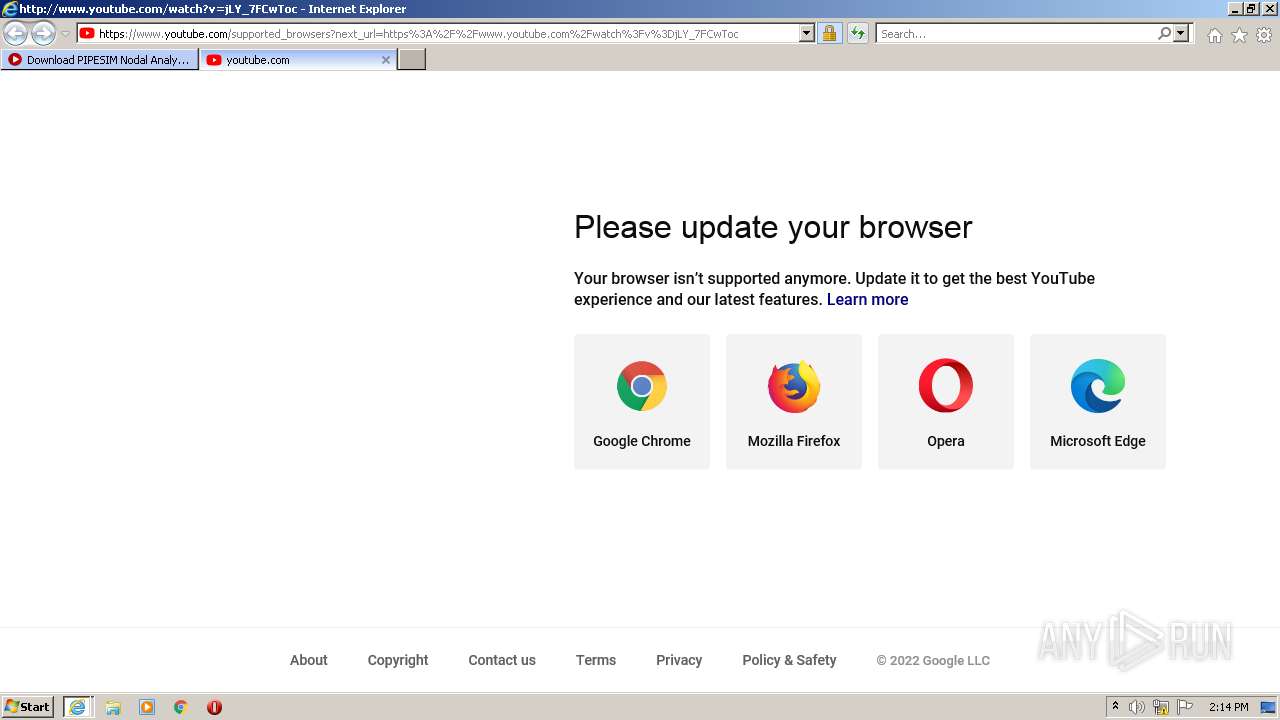The height and width of the screenshot is (720, 1280).
Task: Minimize the Internet Explorer window
Action: [x=1234, y=9]
